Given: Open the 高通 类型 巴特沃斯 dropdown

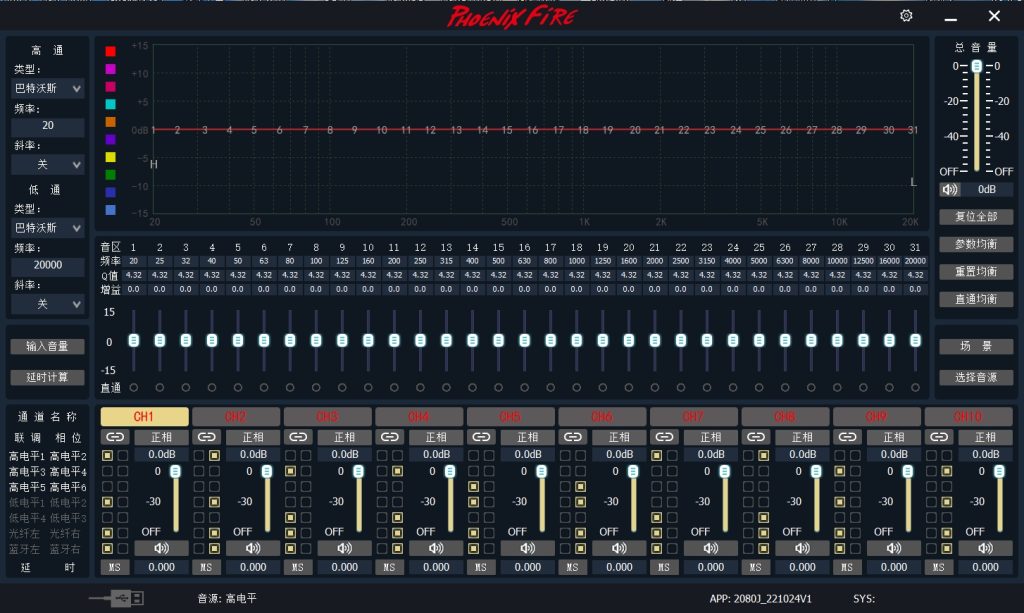Looking at the screenshot, I should pyautogui.click(x=48, y=88).
